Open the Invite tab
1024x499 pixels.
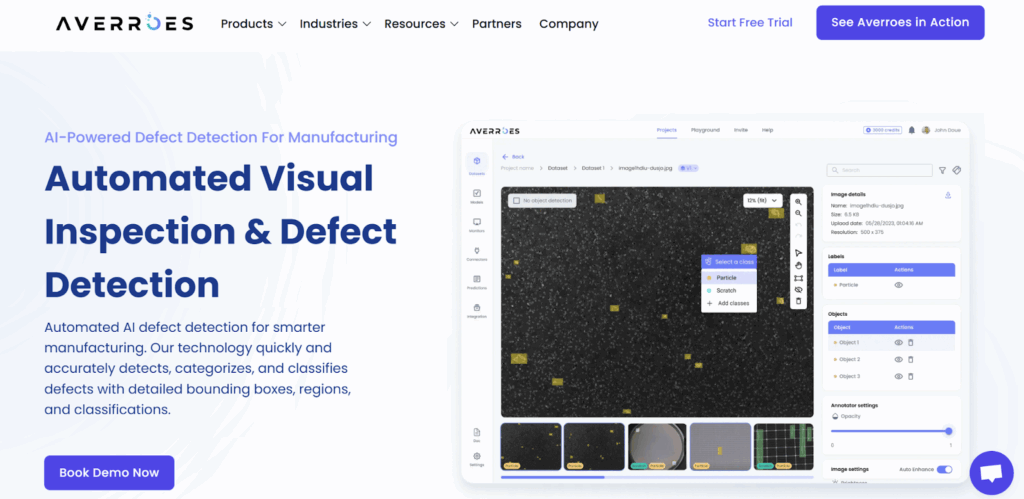pos(741,130)
